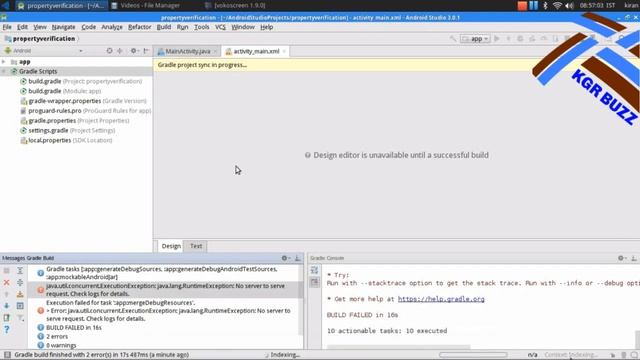Viewport: 640px width, 360px height.
Task: Hide the Project panel with the hide icon
Action: point(146,51)
